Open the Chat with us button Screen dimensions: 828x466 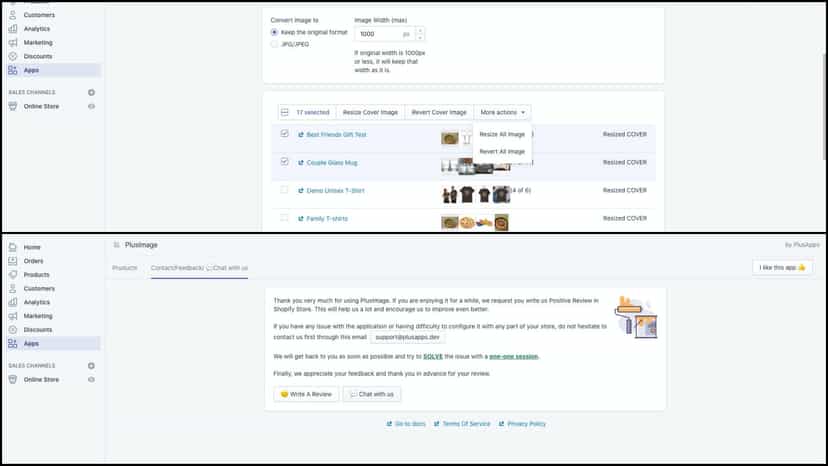point(372,394)
